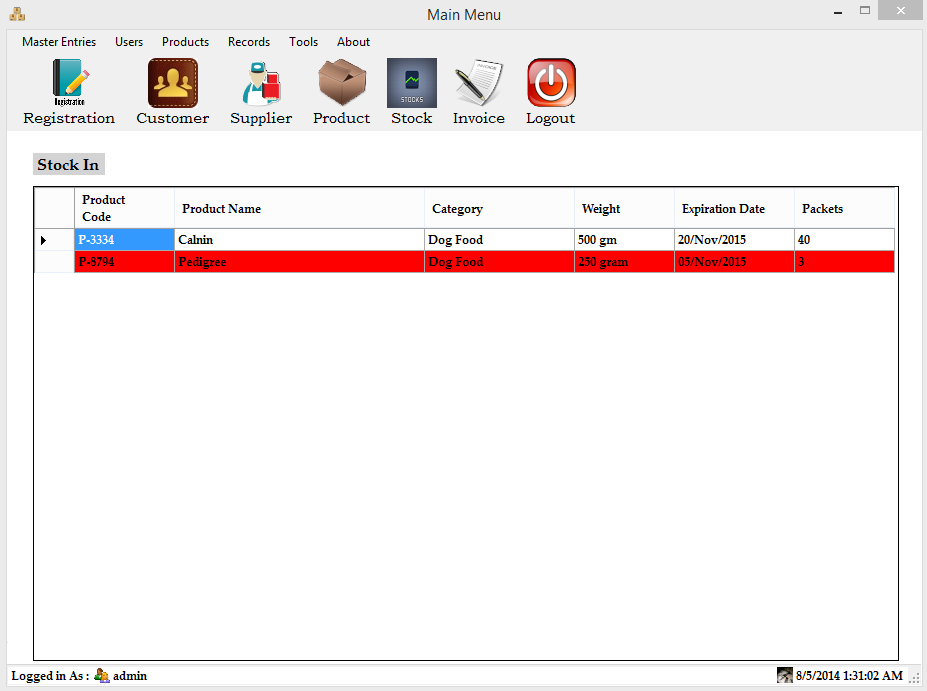
Task: Open the Product box icon
Action: [342, 82]
